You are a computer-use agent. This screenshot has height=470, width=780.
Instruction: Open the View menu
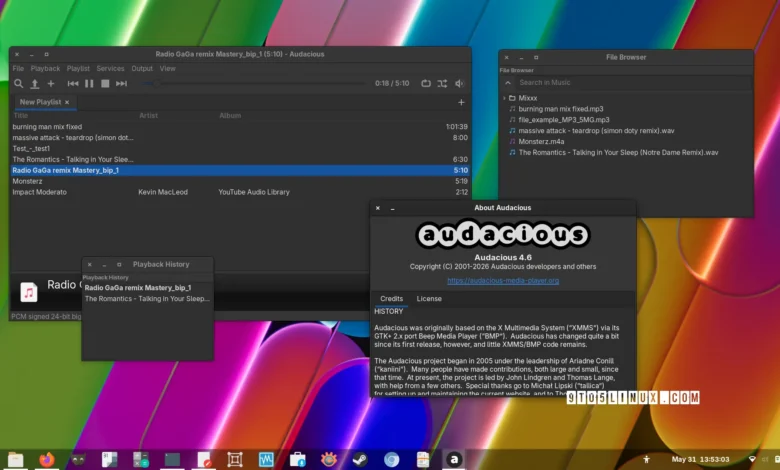pos(167,69)
